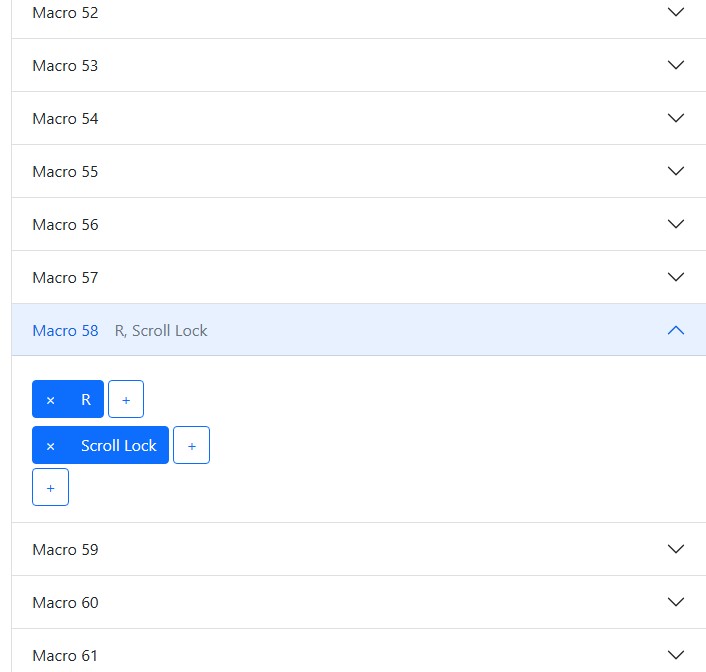The width and height of the screenshot is (706, 672).
Task: Collapse Macro 58 using the up chevron
Action: pyautogui.click(x=676, y=330)
